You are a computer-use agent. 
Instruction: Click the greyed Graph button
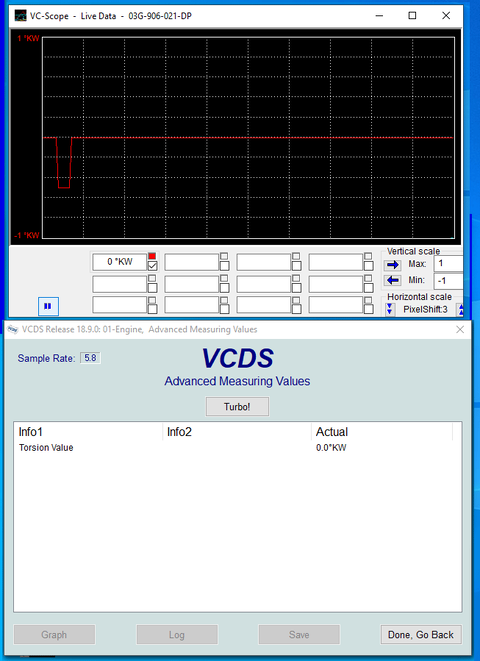(x=54, y=634)
